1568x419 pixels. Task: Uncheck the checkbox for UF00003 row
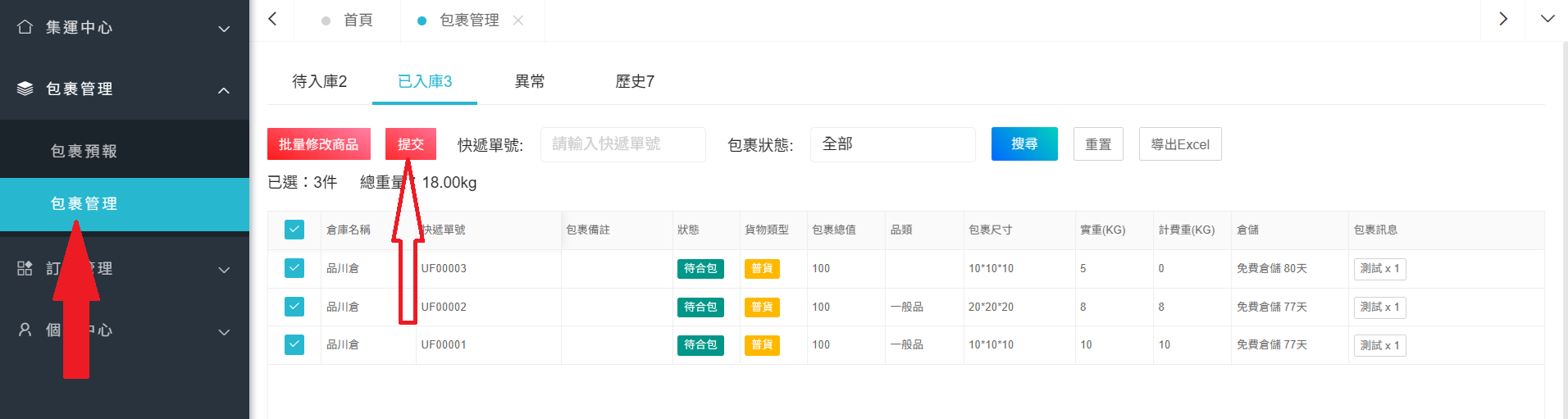point(294,268)
